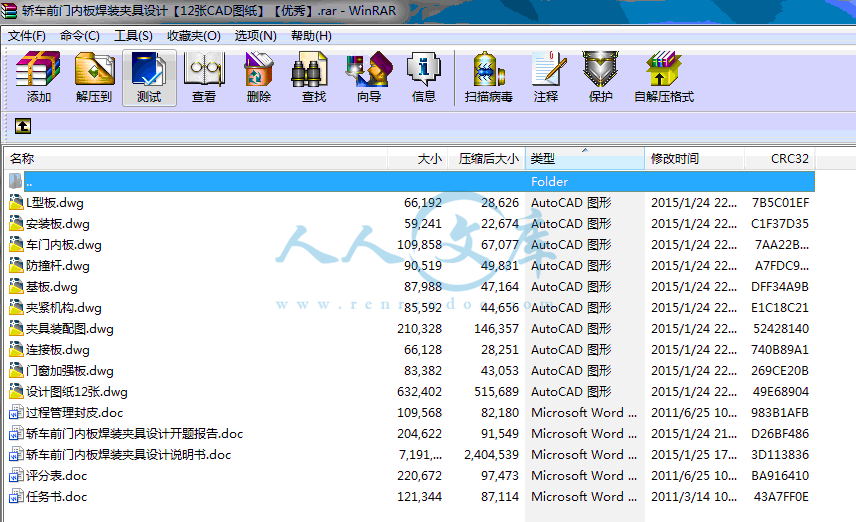Click packed size 2,404,539
Screen dimensions: 856x522
[491, 454]
